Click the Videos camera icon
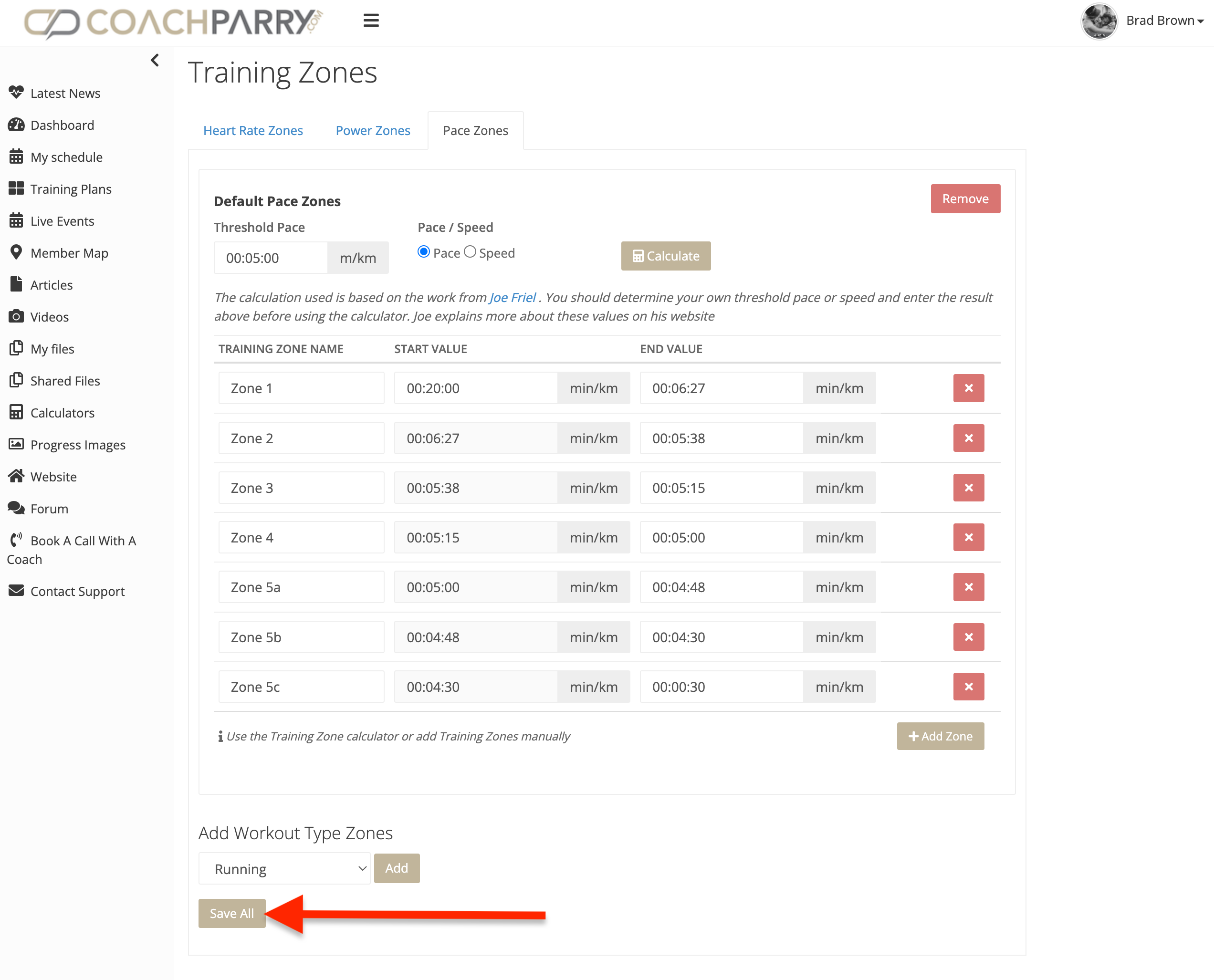1214x980 pixels. (16, 316)
